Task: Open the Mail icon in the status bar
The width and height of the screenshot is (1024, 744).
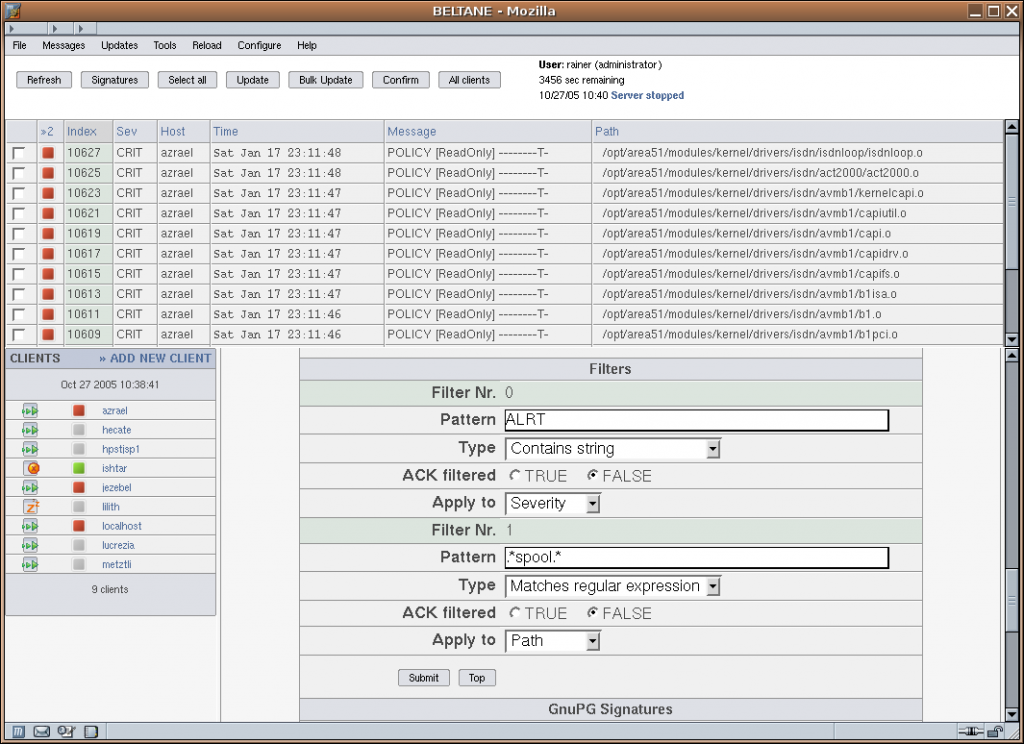Action: [x=42, y=732]
